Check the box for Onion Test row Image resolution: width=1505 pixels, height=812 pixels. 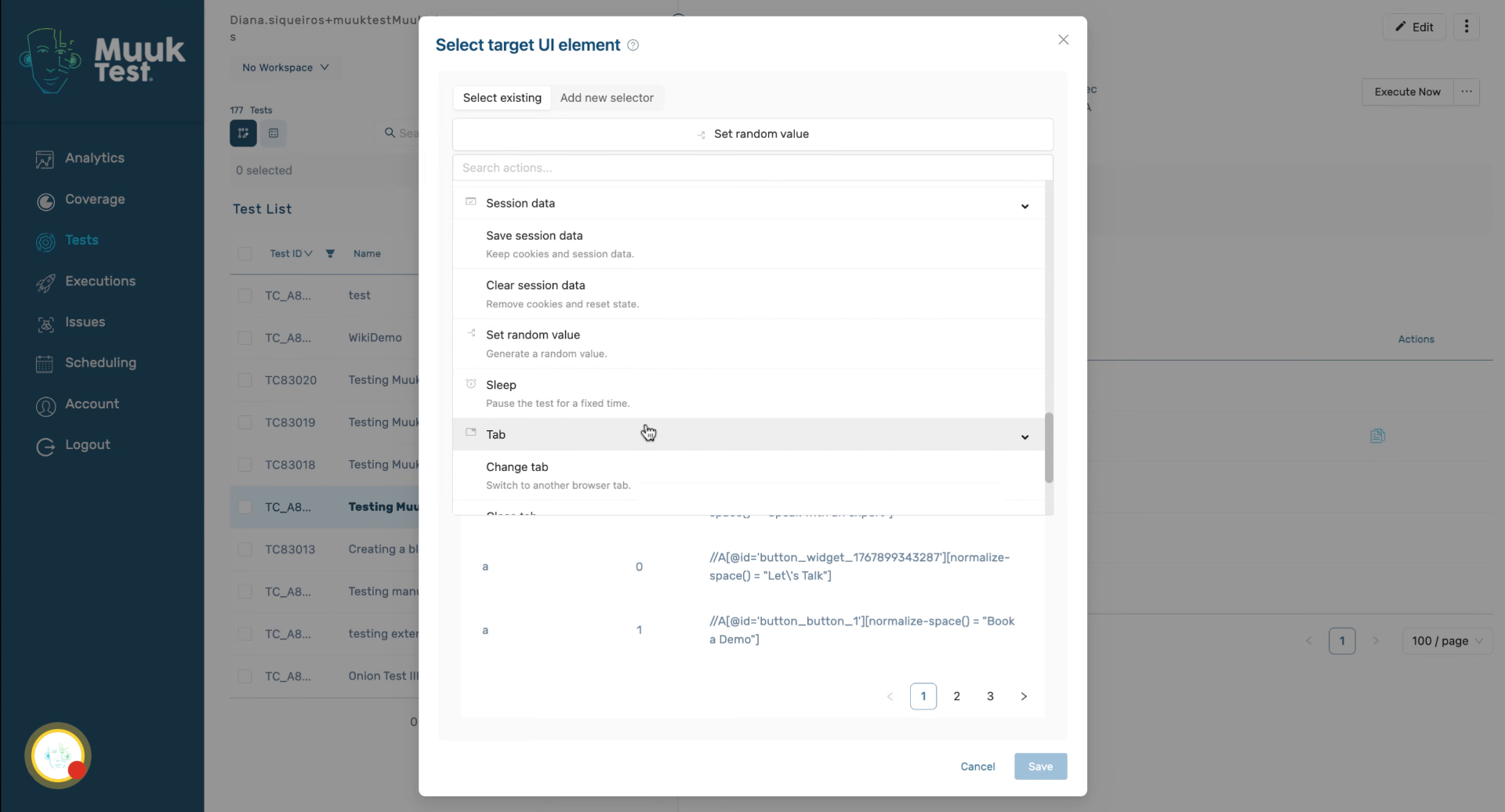pos(245,676)
